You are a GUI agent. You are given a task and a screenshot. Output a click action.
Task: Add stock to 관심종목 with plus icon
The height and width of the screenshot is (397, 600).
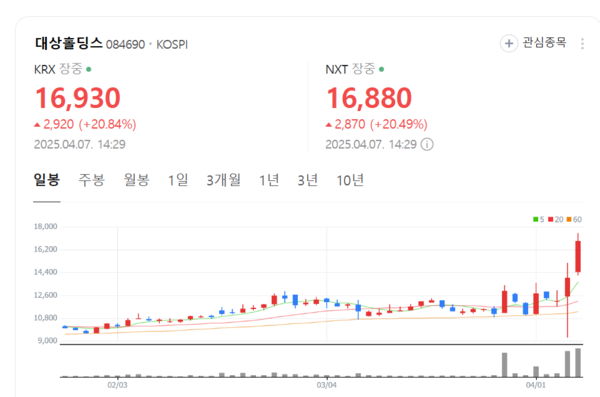click(x=509, y=43)
